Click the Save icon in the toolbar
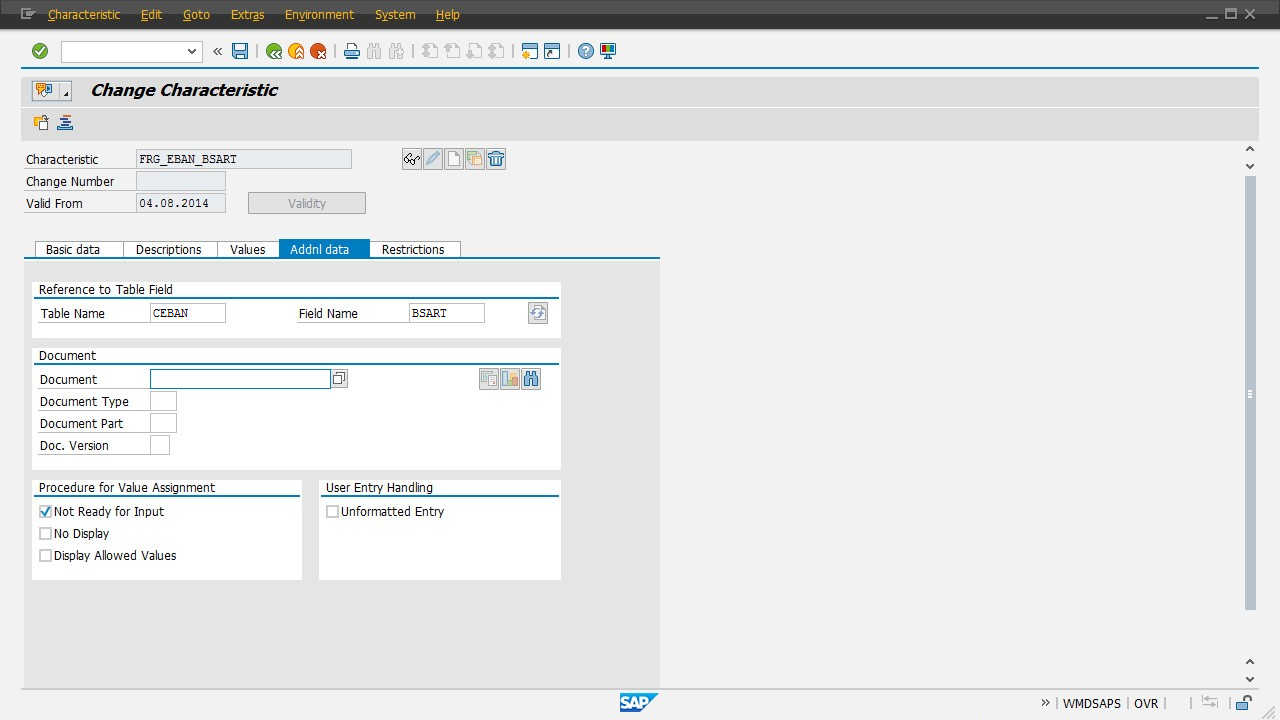 (240, 51)
